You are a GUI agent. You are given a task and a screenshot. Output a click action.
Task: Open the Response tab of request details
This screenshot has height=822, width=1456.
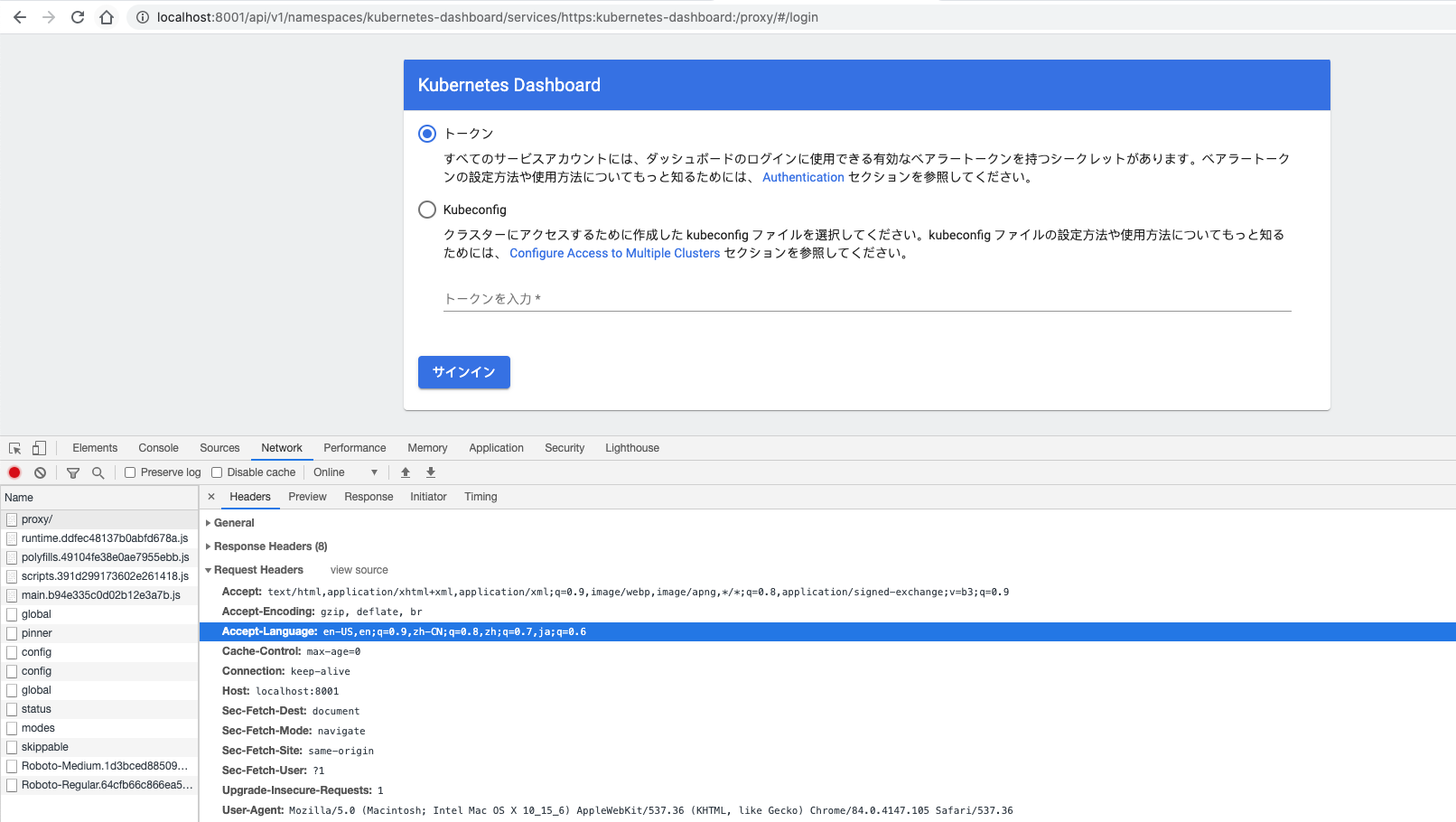369,497
